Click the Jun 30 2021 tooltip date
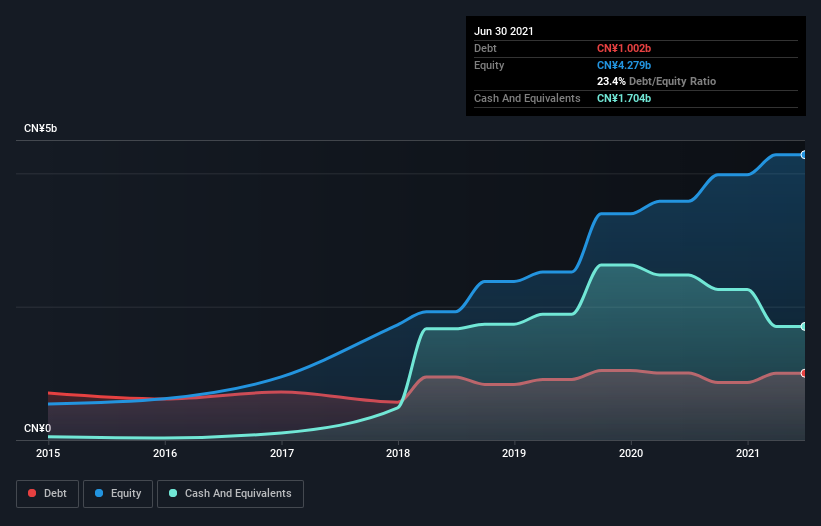Screen dimensions: 821x526 [504, 31]
